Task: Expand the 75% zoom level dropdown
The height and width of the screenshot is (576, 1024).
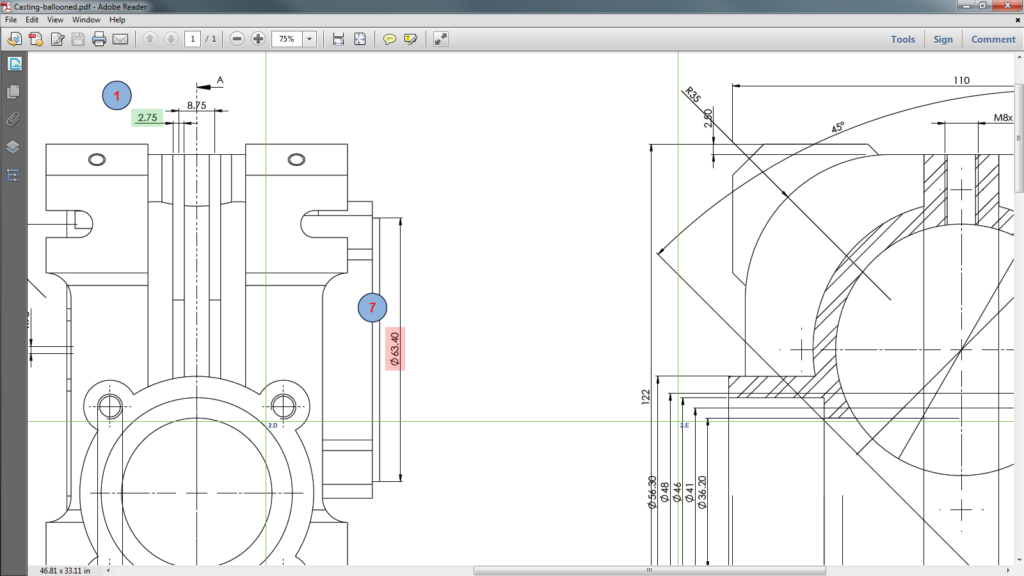Action: click(309, 39)
